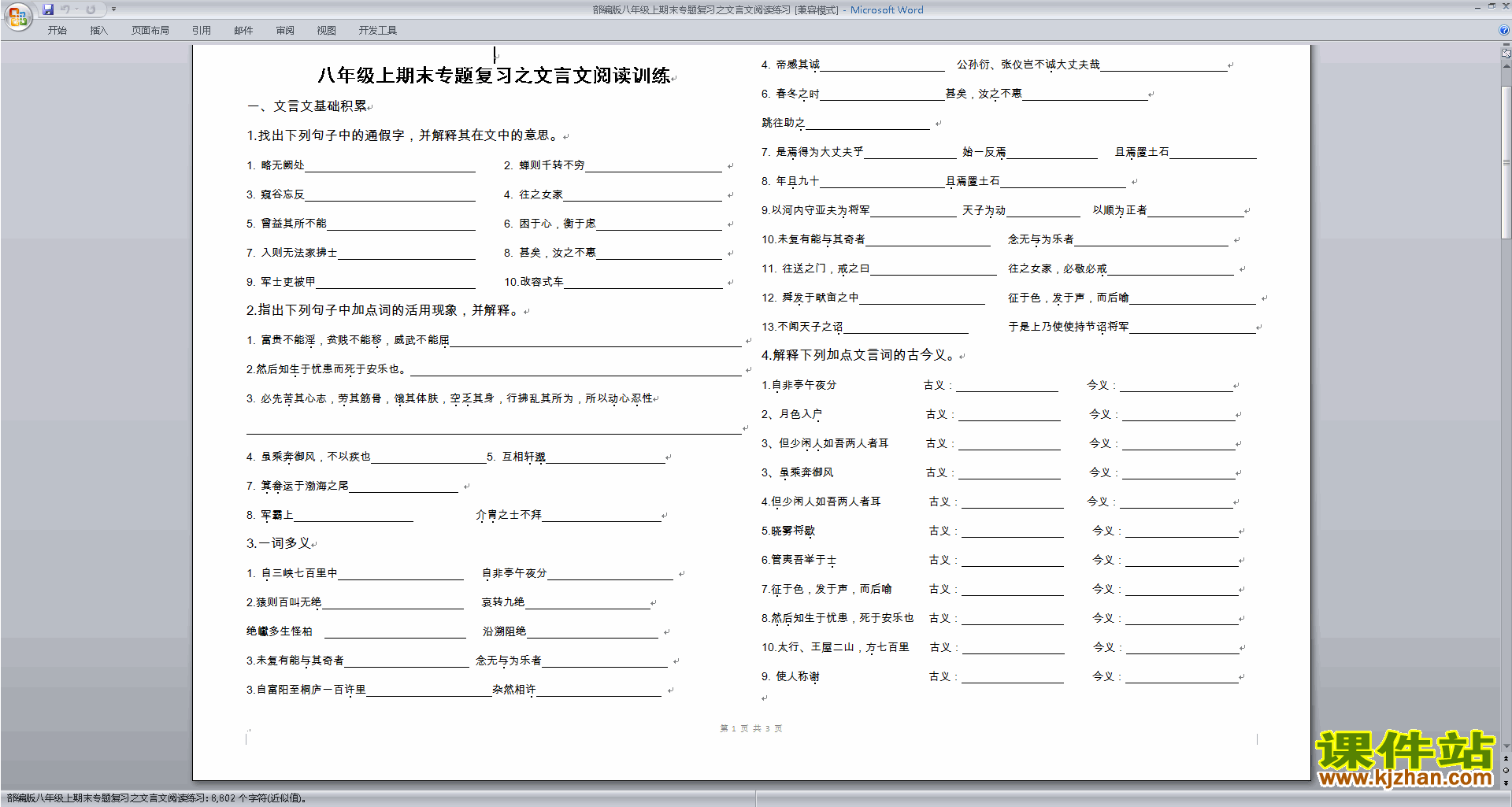Click the blank line after 蝉则千转不穷

click(654, 166)
